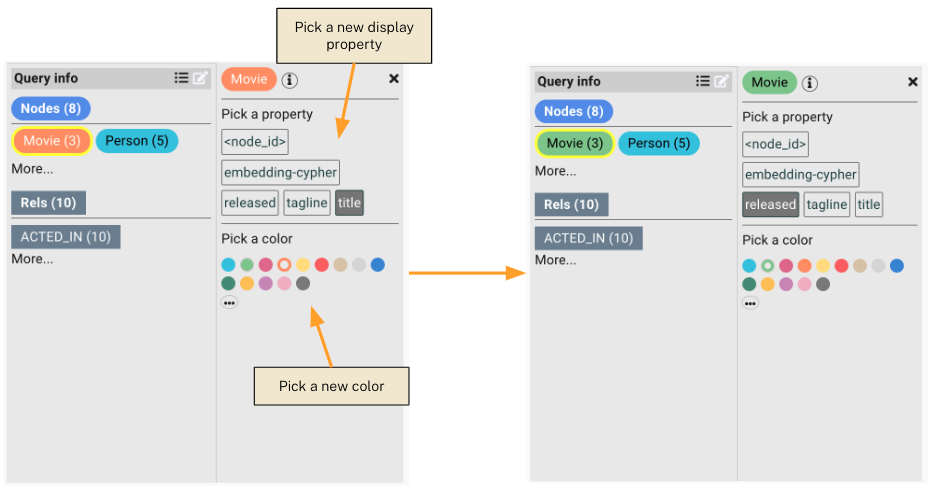Choose title property in the green Movie panel
Screen dimensions: 932x490
pos(868,205)
